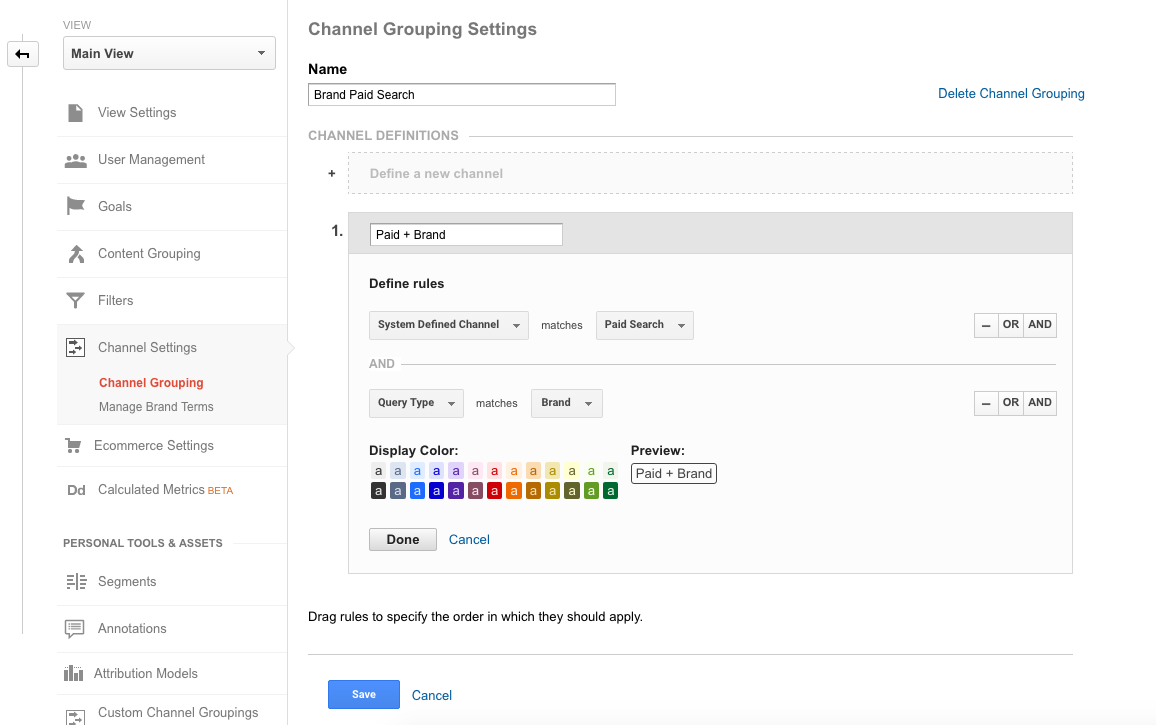Image resolution: width=1156 pixels, height=725 pixels.
Task: Open the Main View dropdown
Action: coord(169,54)
